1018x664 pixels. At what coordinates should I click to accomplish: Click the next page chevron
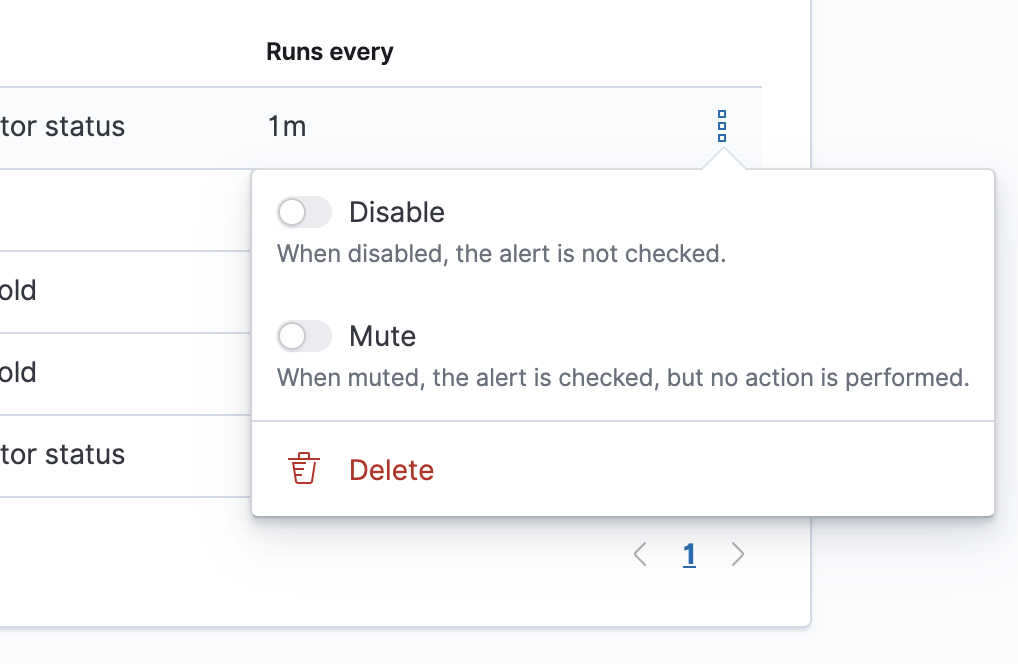(738, 553)
